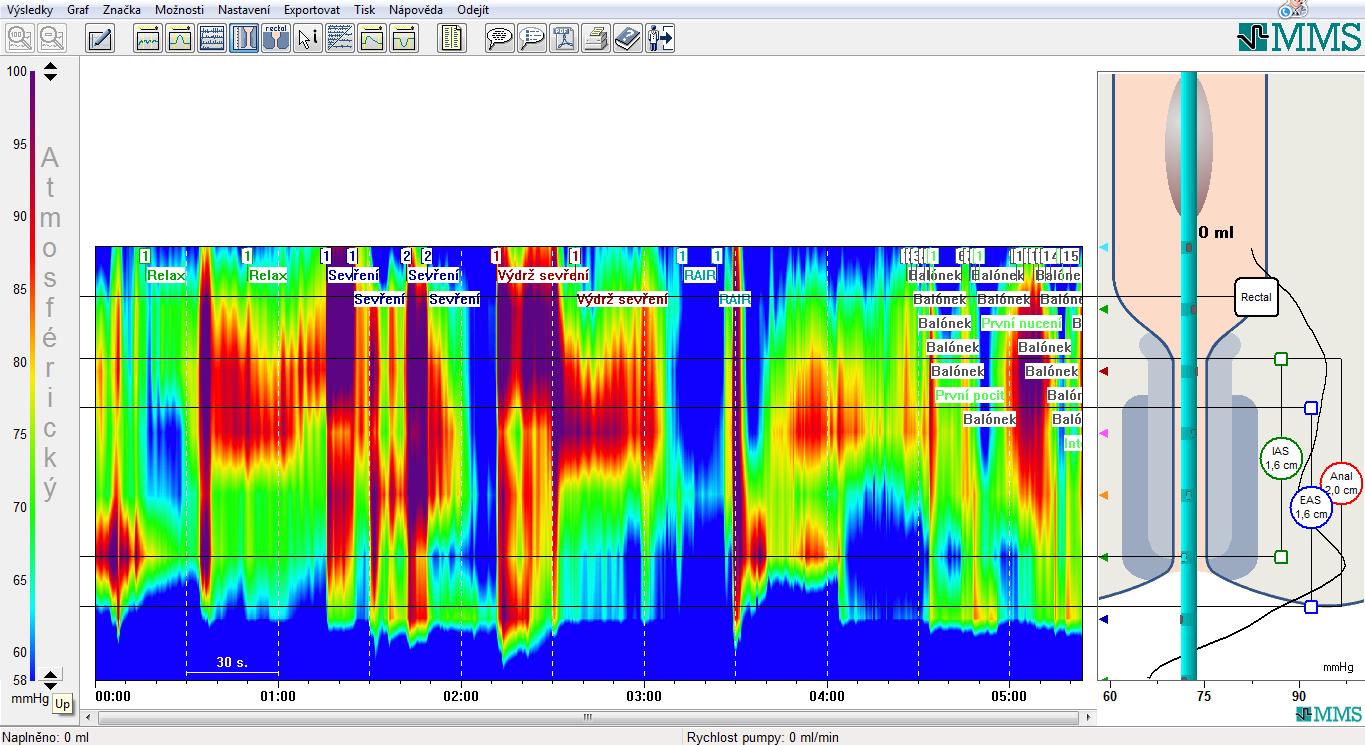Click the První pocit marker label

[x=969, y=396]
